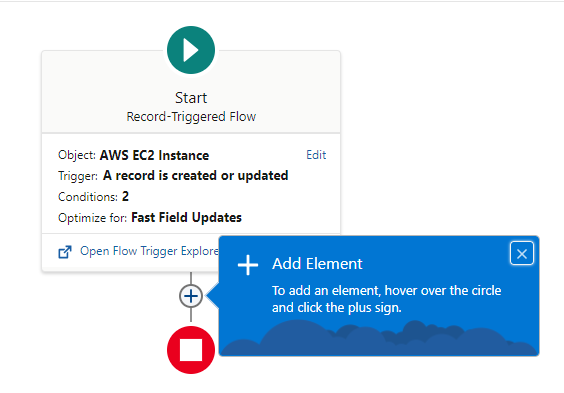This screenshot has width=564, height=393.
Task: Click the trigger value 'A record is created or updated'
Action: click(x=195, y=175)
